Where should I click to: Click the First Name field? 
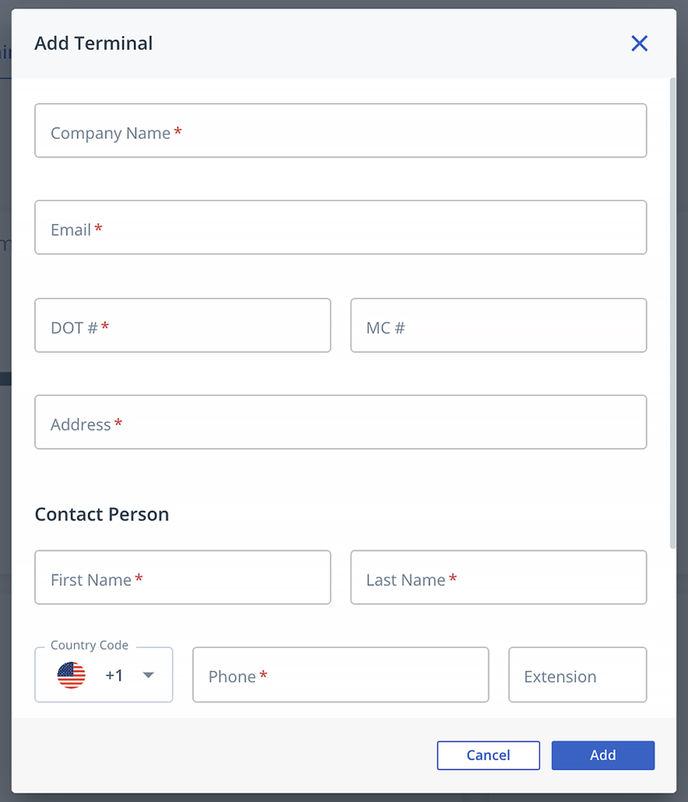click(183, 577)
